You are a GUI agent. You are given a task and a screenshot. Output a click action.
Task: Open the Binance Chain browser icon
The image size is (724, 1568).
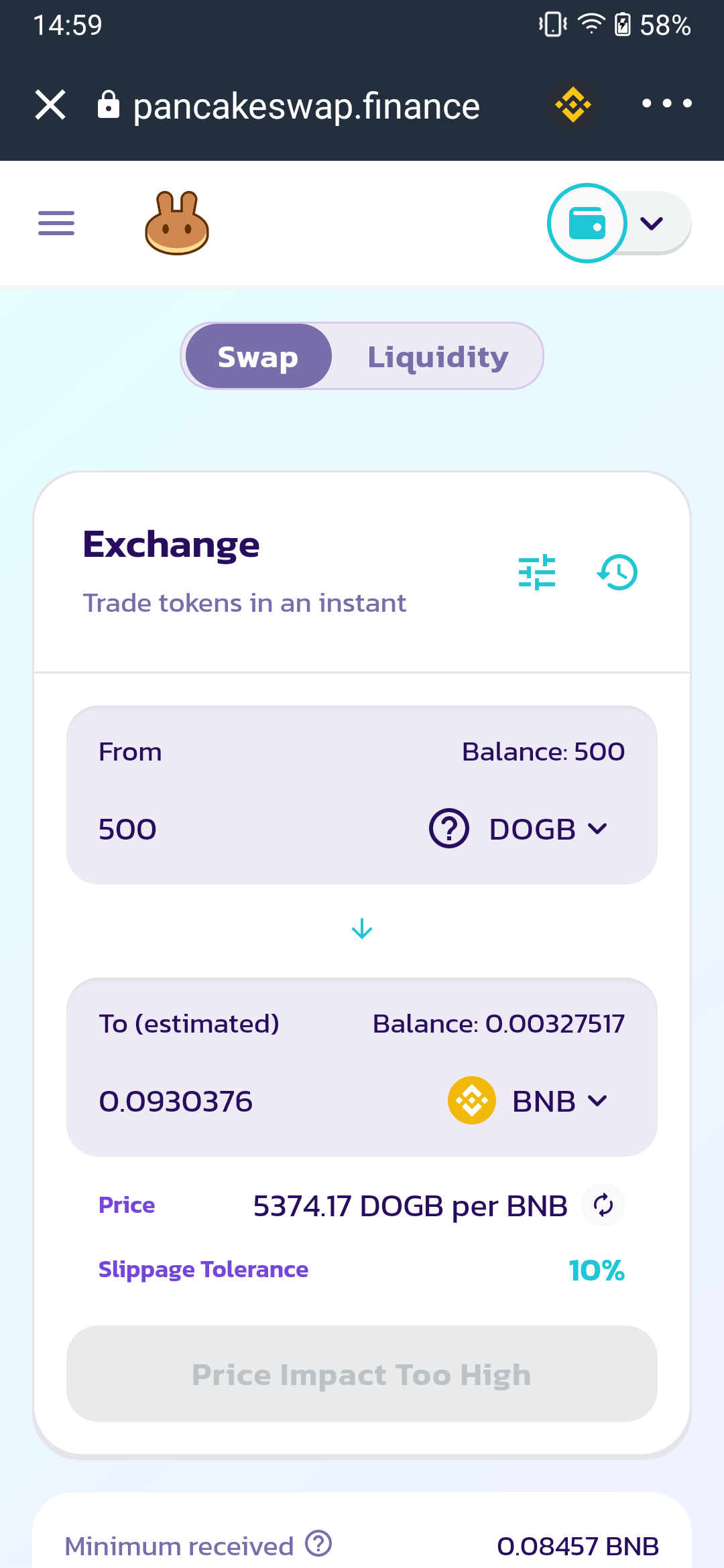573,105
